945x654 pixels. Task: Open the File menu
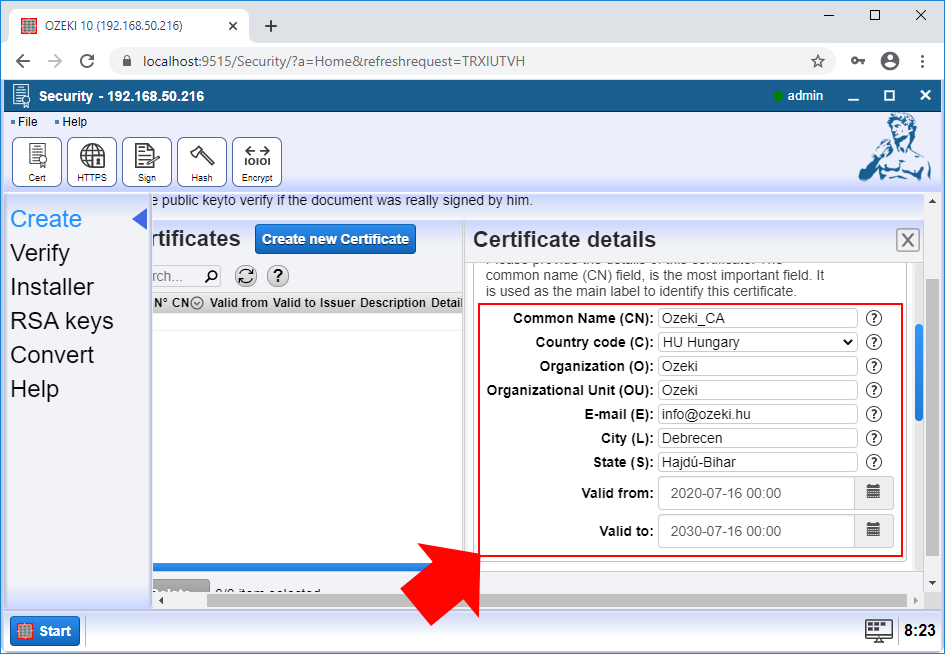(x=27, y=122)
